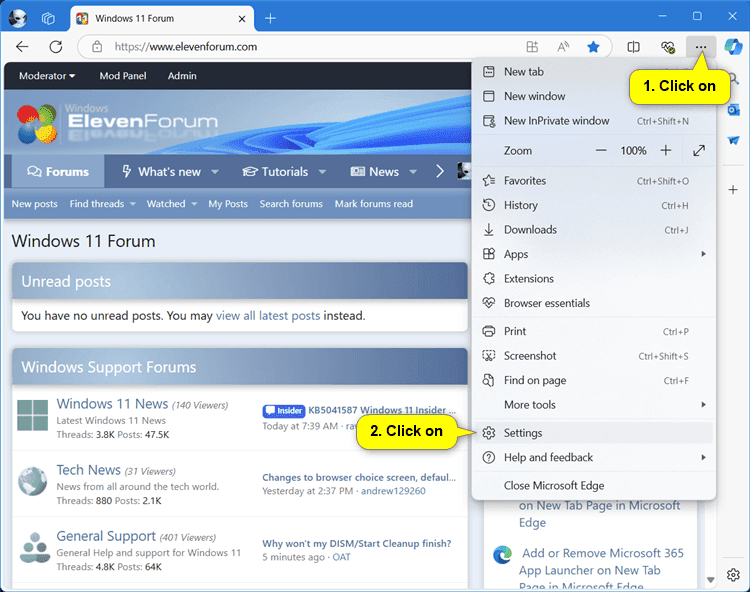The height and width of the screenshot is (592, 750).
Task: Open the Outlook sidebar icon
Action: [x=733, y=110]
